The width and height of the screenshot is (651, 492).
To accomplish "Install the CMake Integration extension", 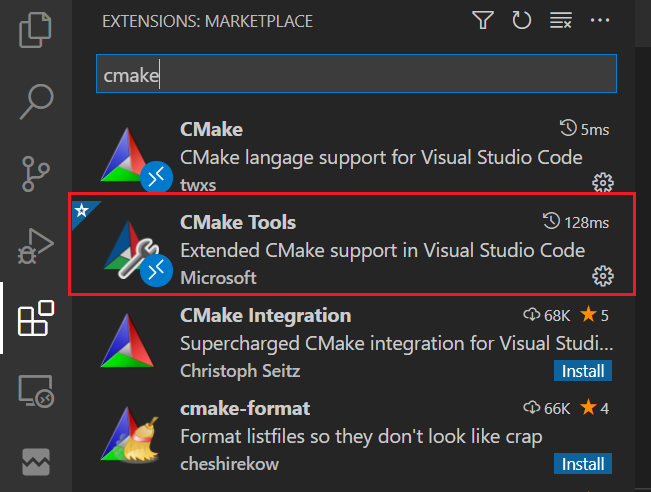I will click(582, 371).
